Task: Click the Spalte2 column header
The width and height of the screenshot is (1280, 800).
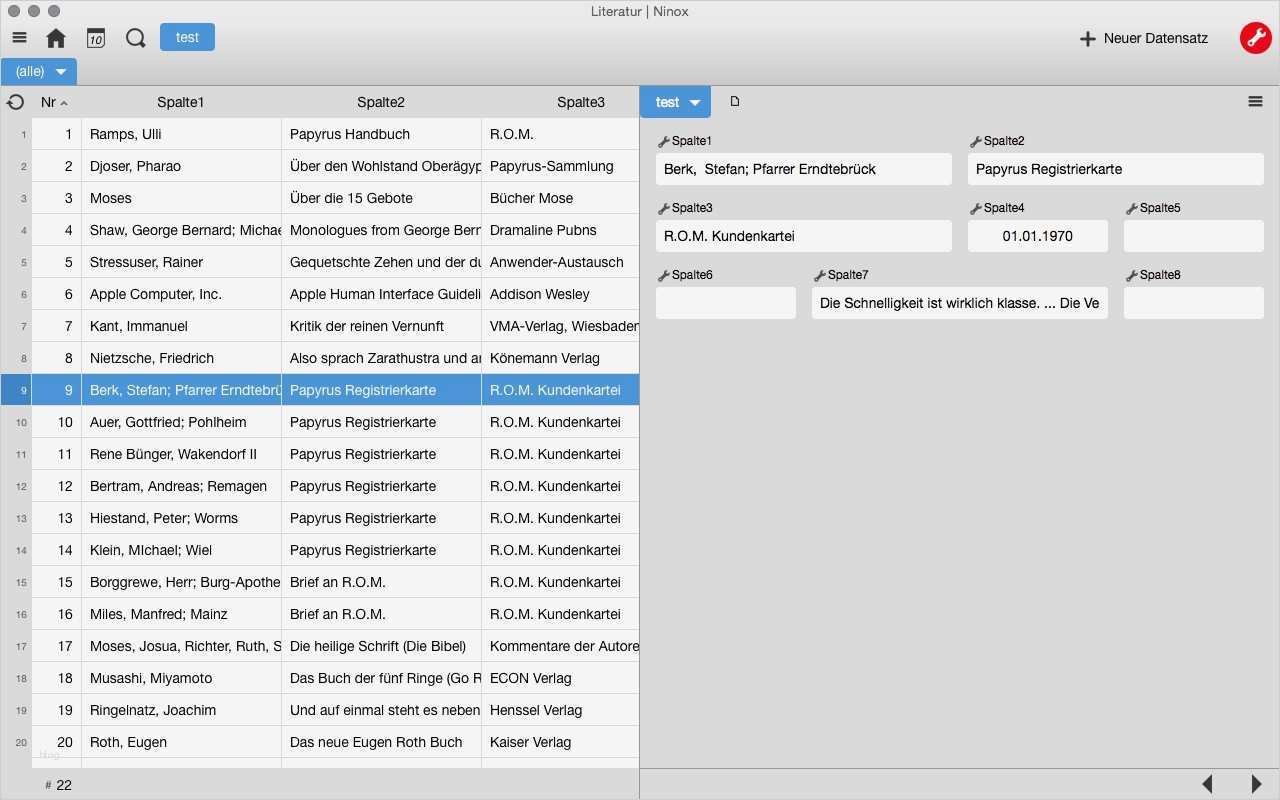Action: tap(381, 102)
